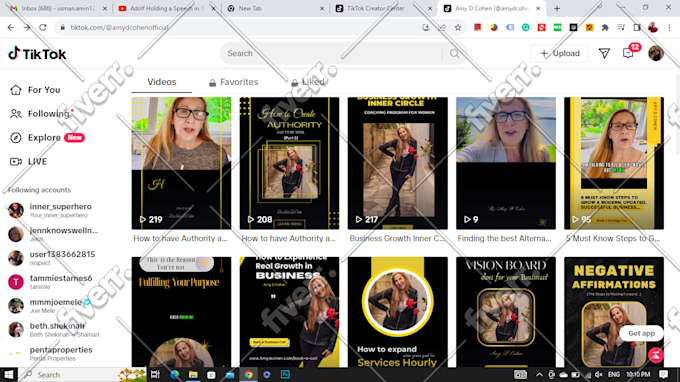The width and height of the screenshot is (680, 382).
Task: Click the Windows taskbar search box
Action: click(x=85, y=374)
